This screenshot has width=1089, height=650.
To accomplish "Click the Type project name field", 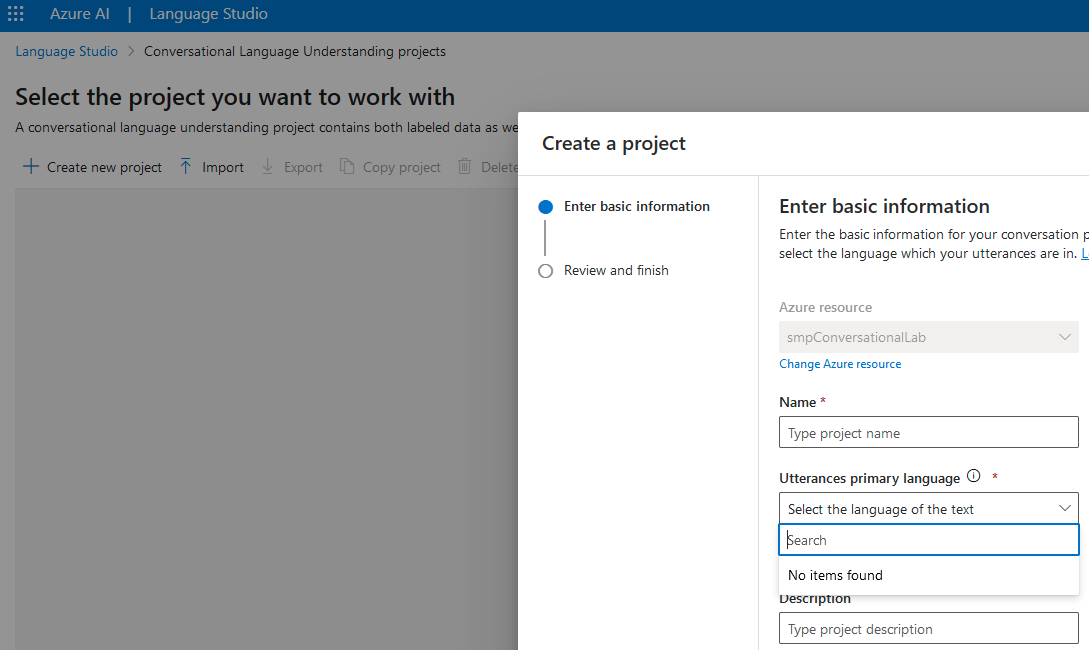I will [x=929, y=433].
